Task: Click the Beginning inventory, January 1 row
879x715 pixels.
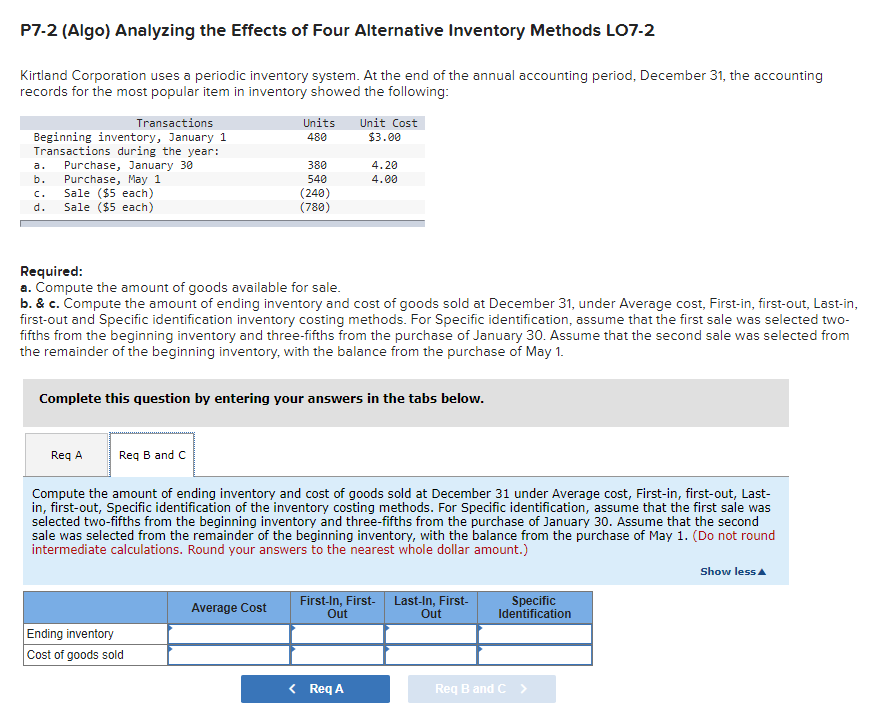Action: tap(222, 137)
